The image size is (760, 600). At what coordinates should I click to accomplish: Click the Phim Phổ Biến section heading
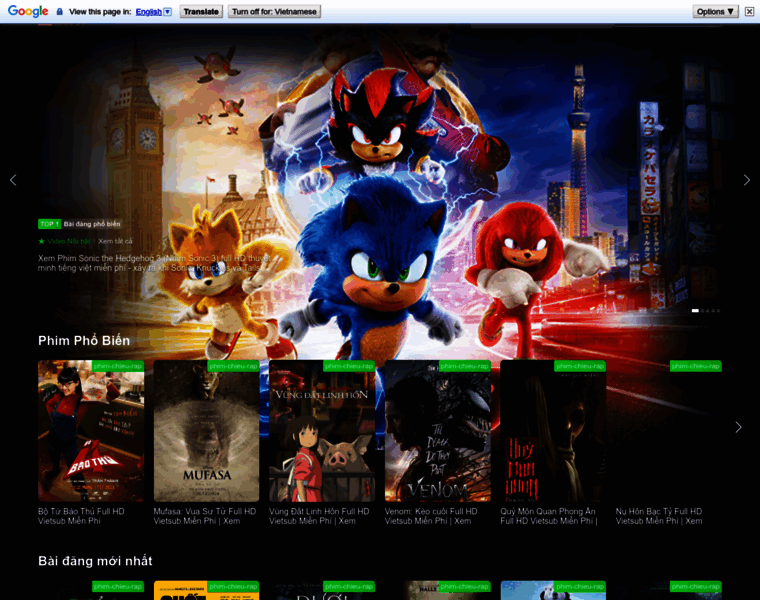[x=84, y=341]
